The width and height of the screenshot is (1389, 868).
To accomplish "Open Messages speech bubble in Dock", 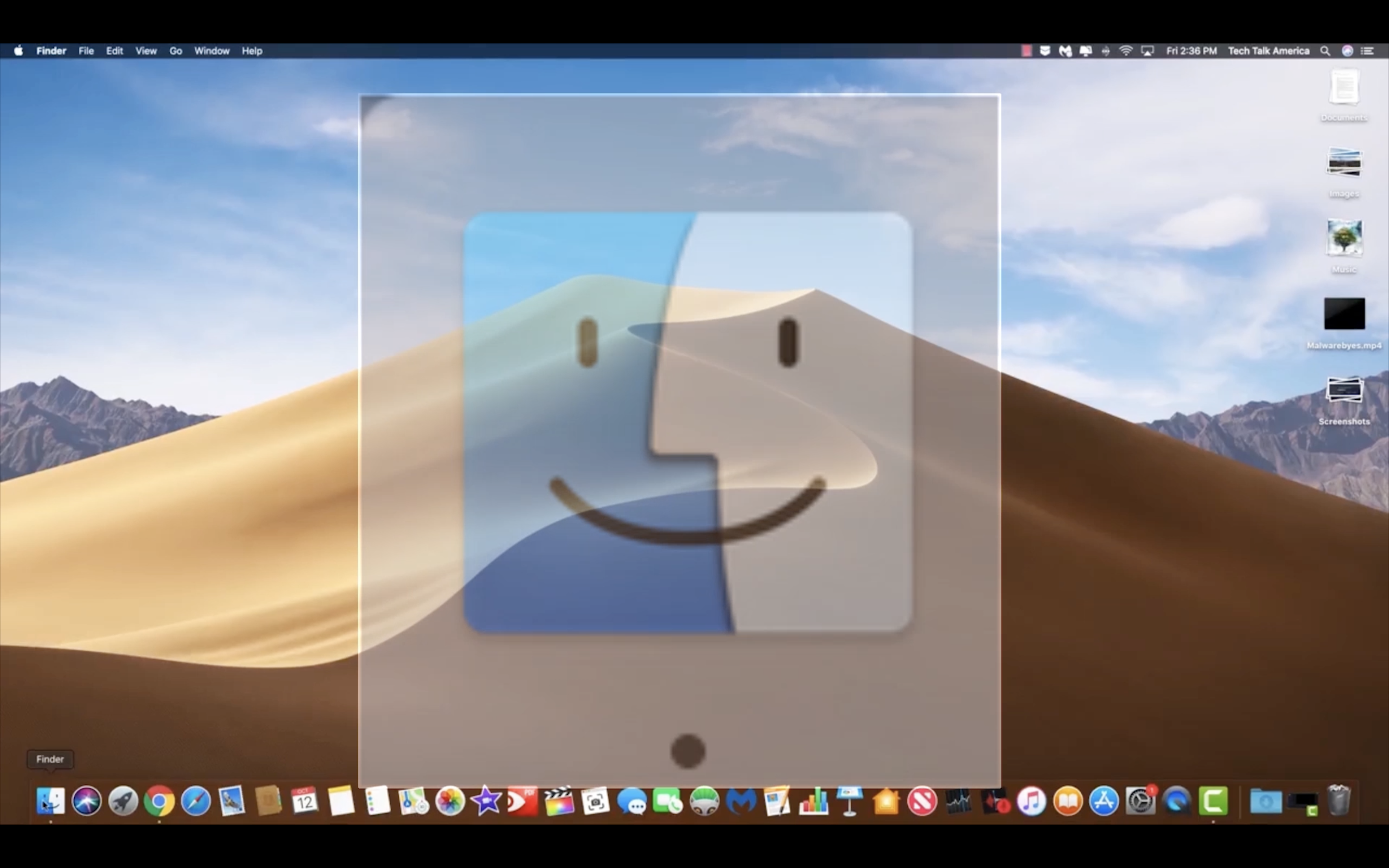I will 631,801.
